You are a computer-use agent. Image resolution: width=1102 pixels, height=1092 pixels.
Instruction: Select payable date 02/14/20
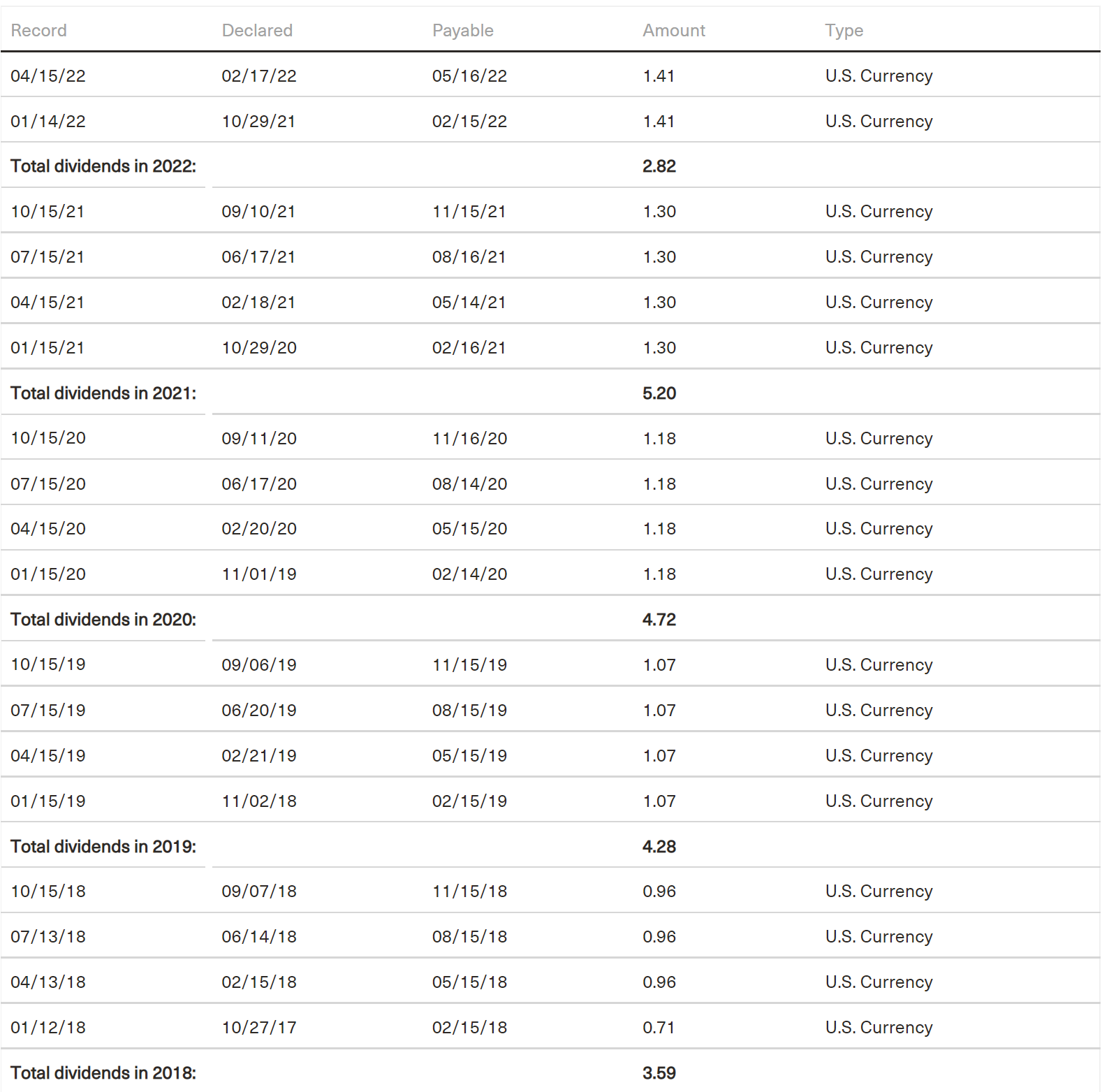click(x=470, y=574)
